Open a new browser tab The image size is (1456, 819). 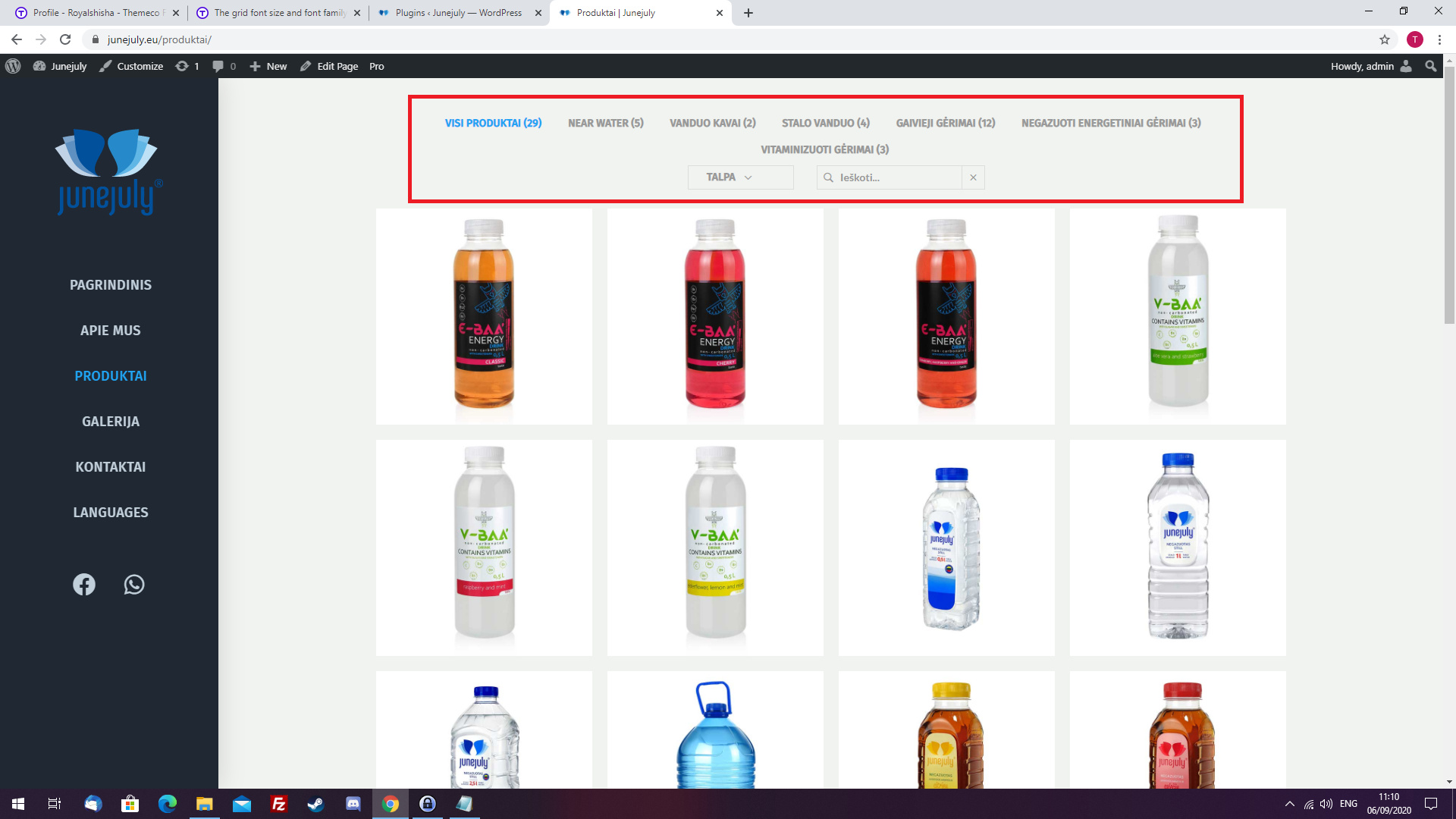coord(748,13)
